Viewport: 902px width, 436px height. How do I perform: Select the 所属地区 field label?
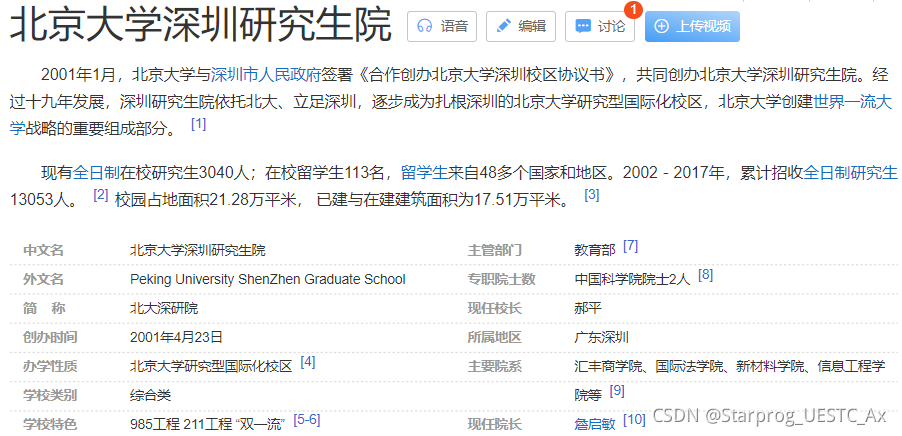pos(495,338)
